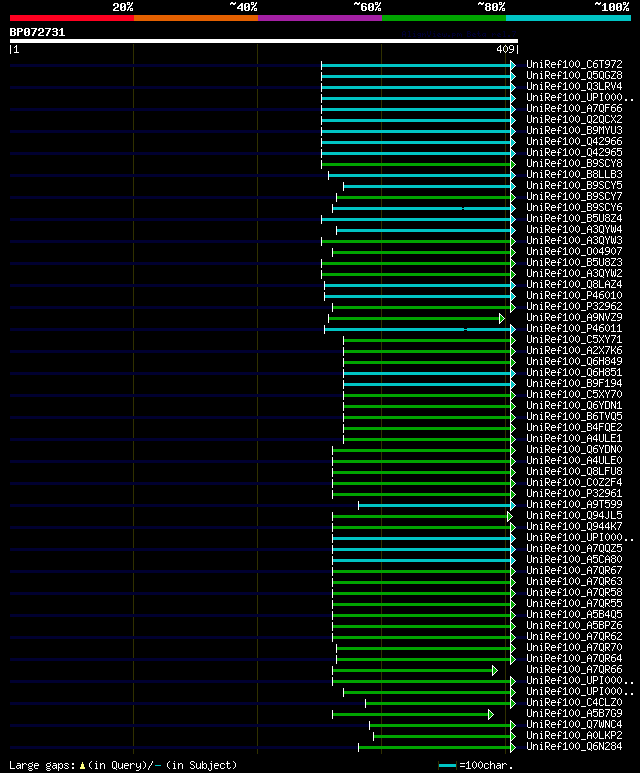This screenshot has width=640, height=773.
Task: Select the UniRef100_P32962 label
Action: tap(574, 306)
